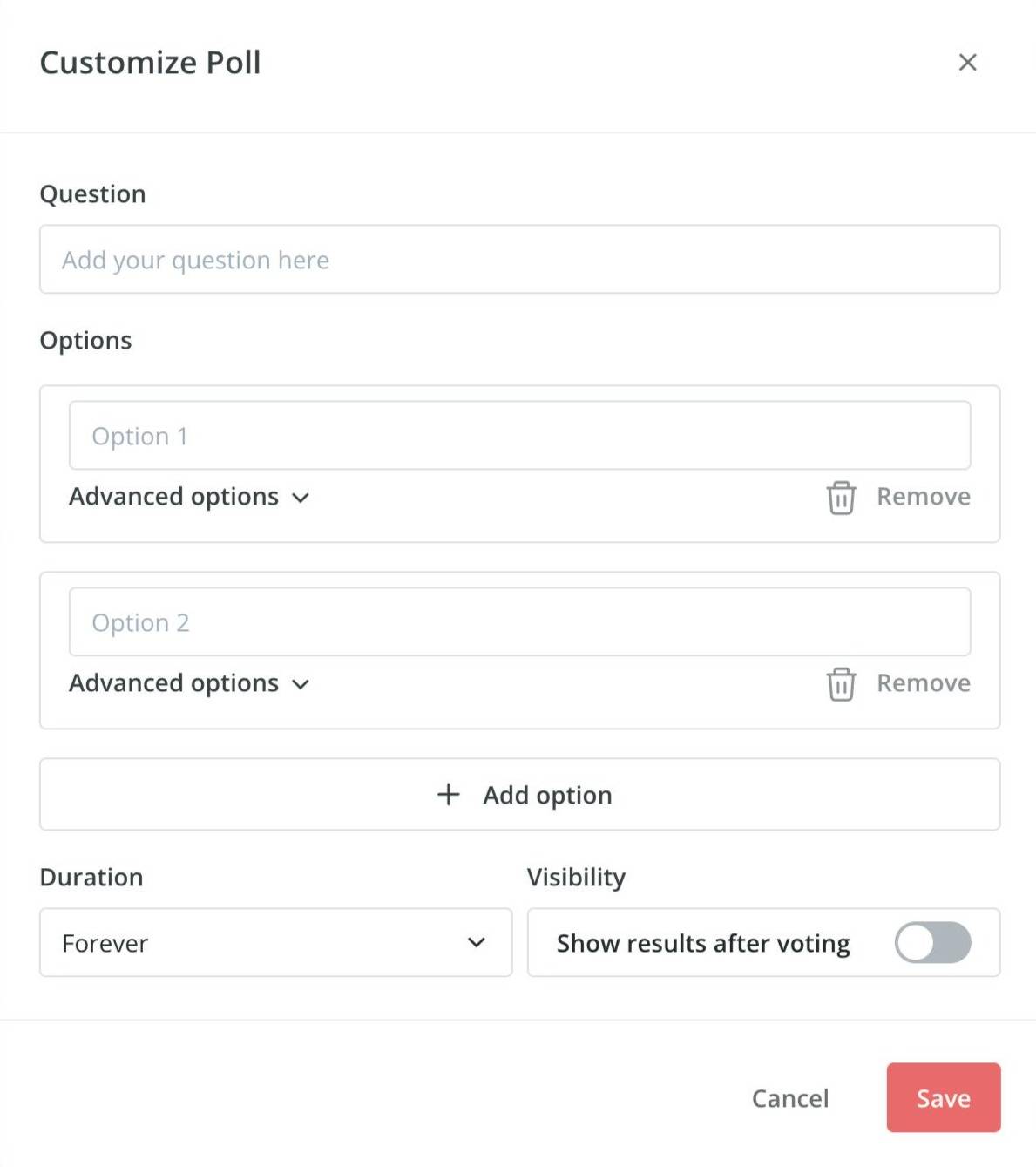Save the poll settings

944,1097
